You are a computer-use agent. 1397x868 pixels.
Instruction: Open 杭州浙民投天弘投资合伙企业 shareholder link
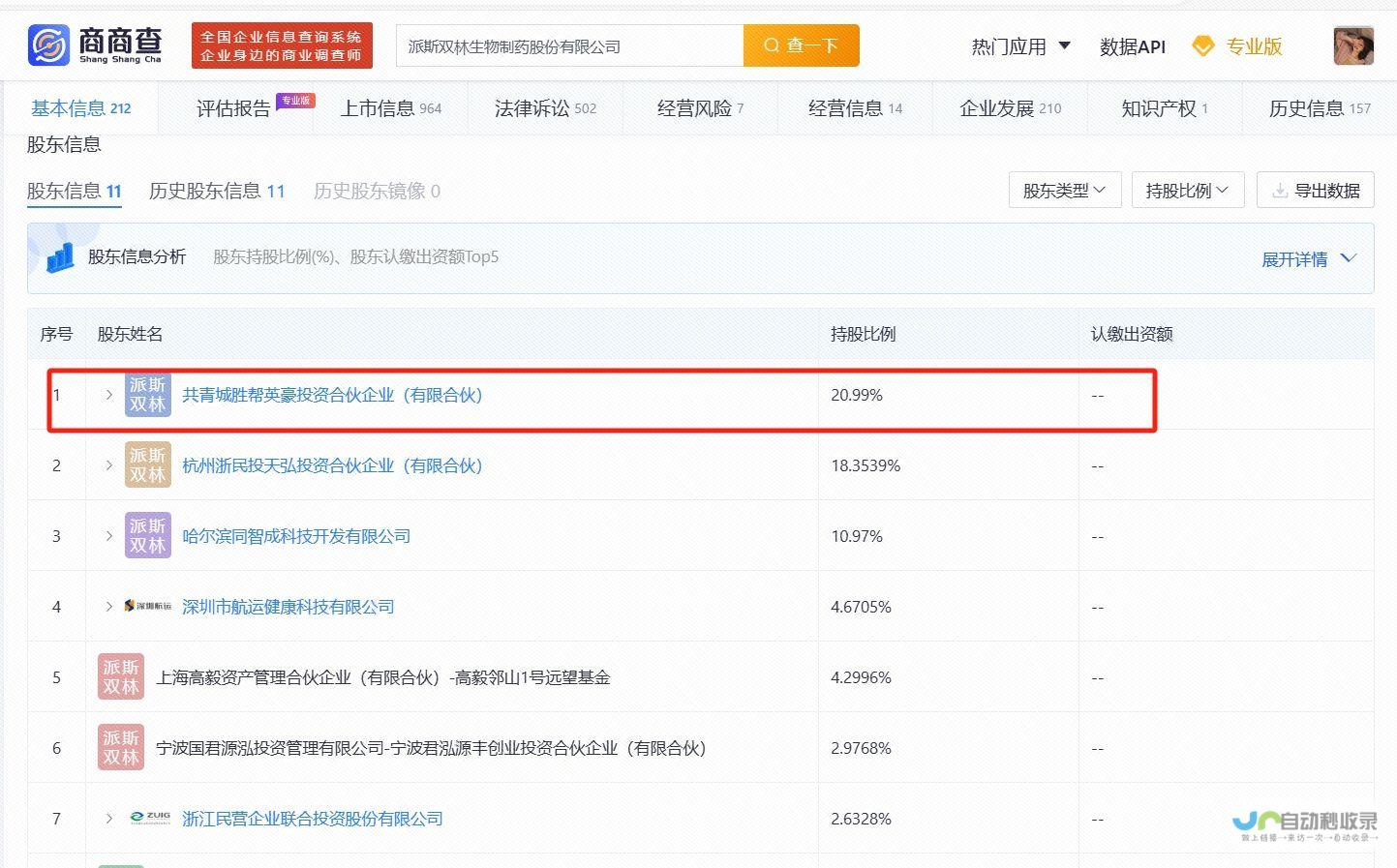point(332,465)
